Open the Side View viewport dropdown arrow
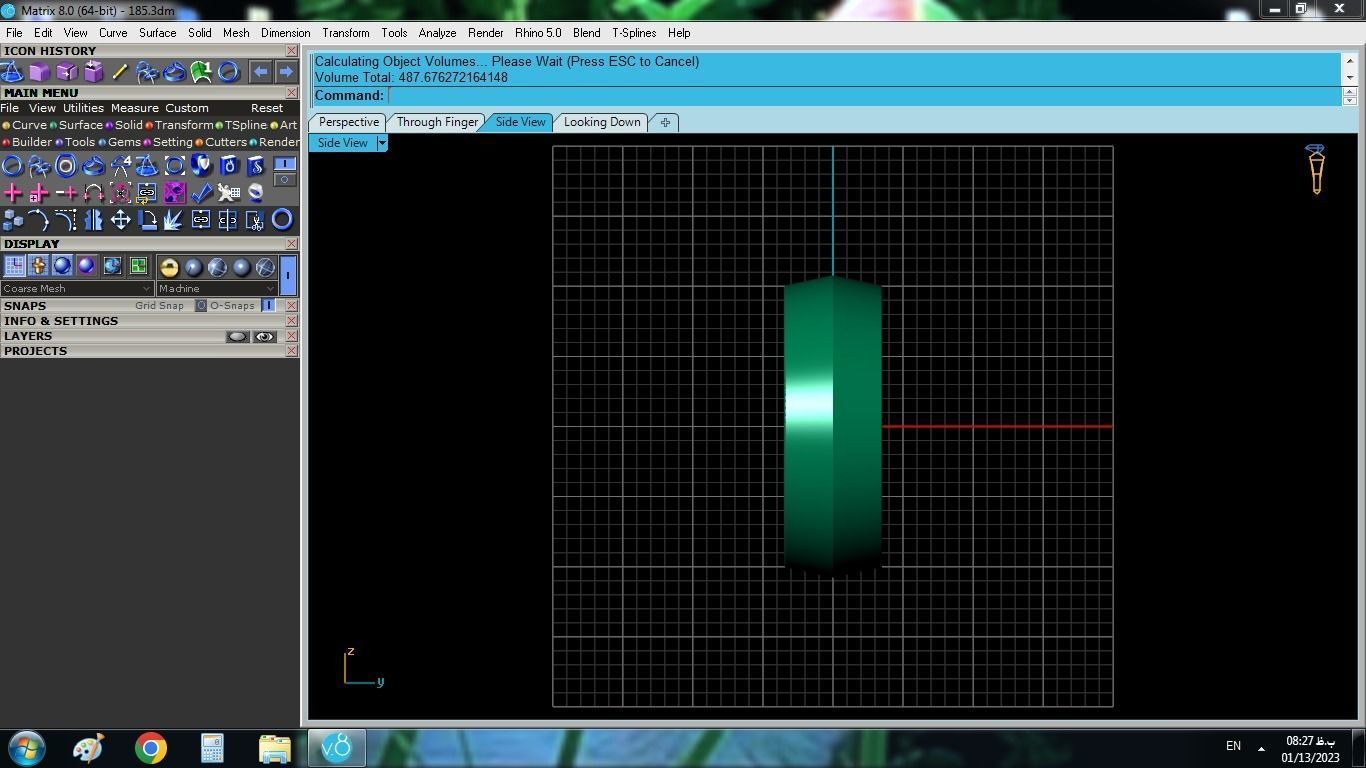Viewport: 1366px width, 768px height. (381, 143)
